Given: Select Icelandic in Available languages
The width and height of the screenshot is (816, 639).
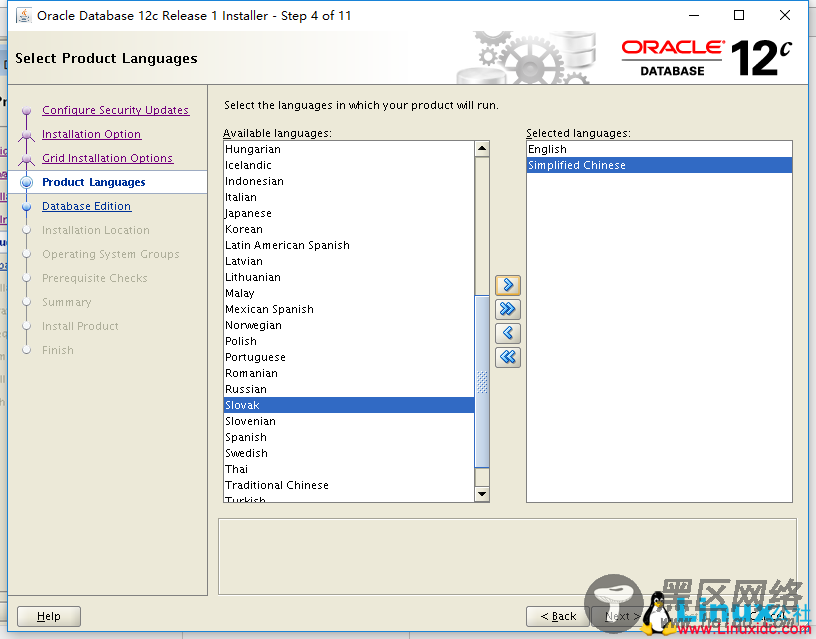Looking at the screenshot, I should tap(349, 165).
